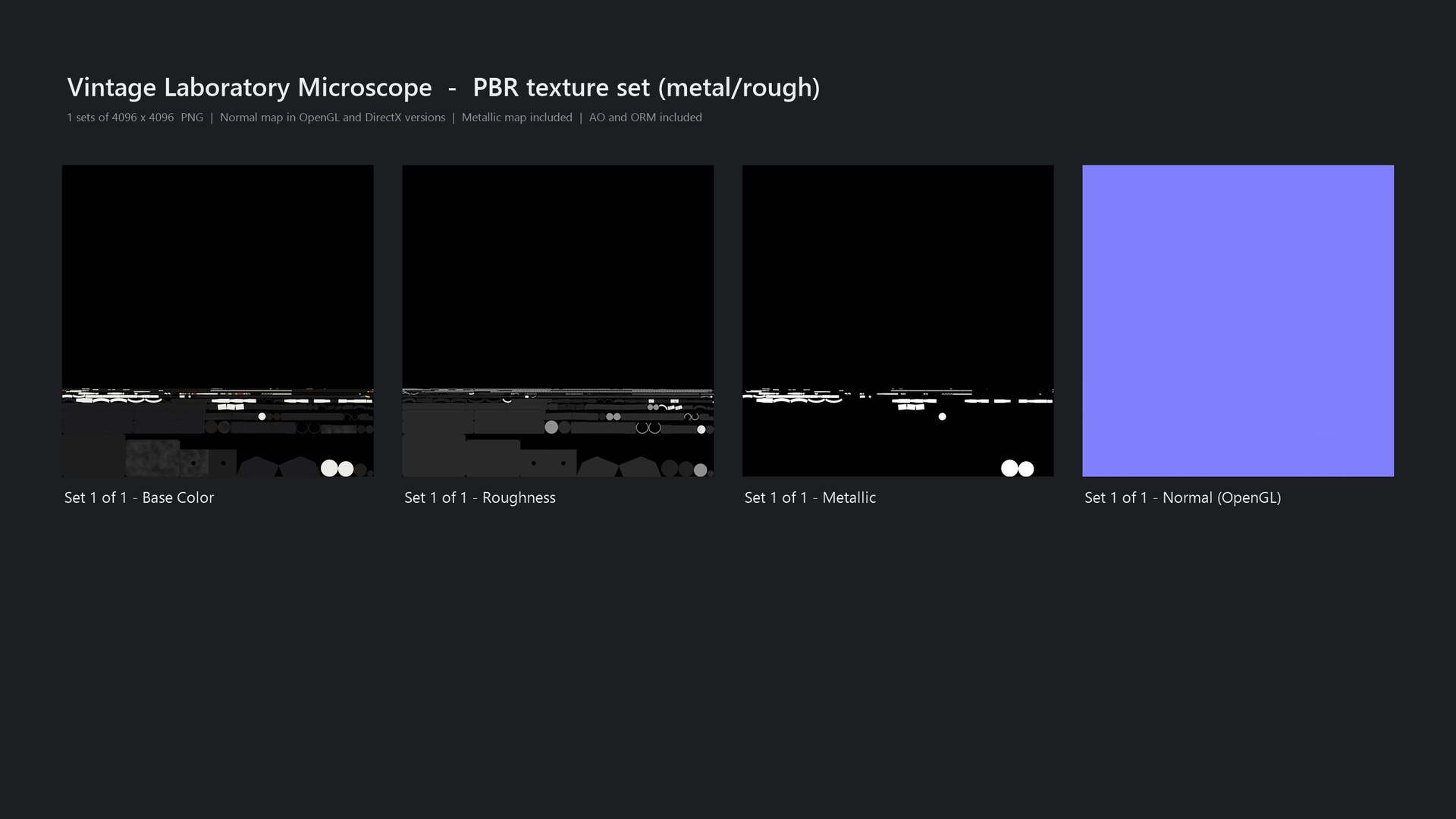Open the Normal (OpenGL) texture thumbnail

1238,321
